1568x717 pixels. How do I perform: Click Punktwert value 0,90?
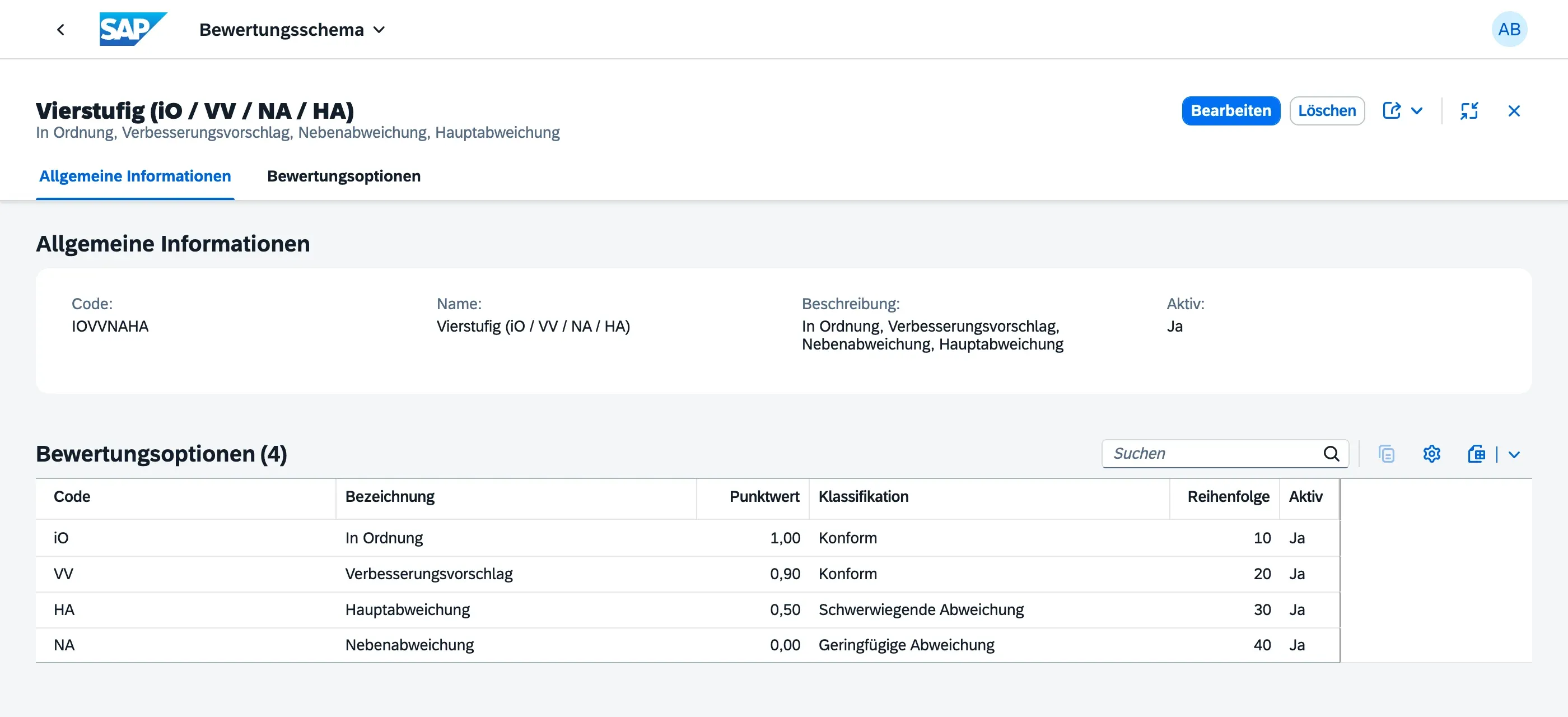point(785,574)
